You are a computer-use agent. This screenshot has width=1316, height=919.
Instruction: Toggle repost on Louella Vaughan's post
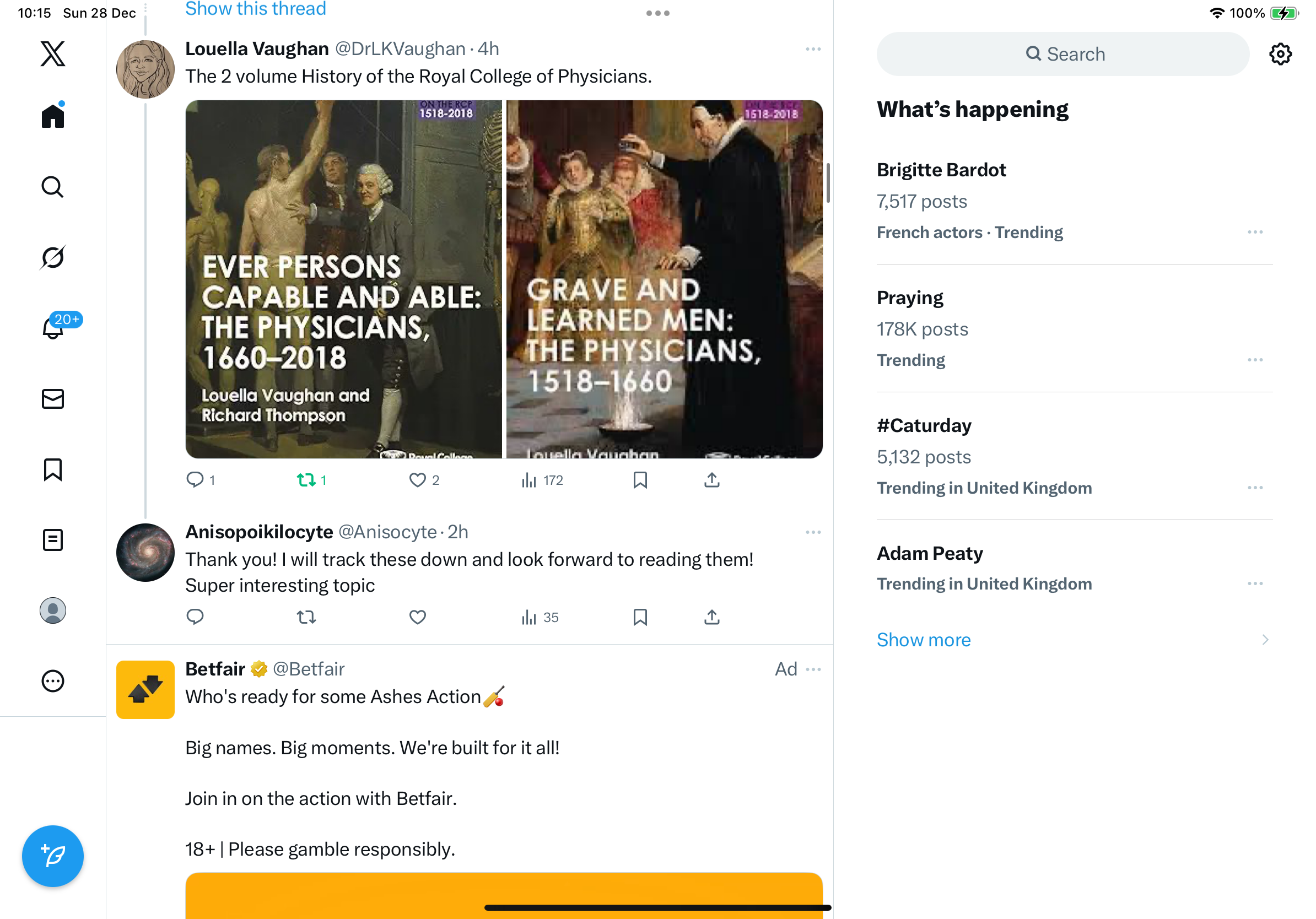[x=306, y=480]
